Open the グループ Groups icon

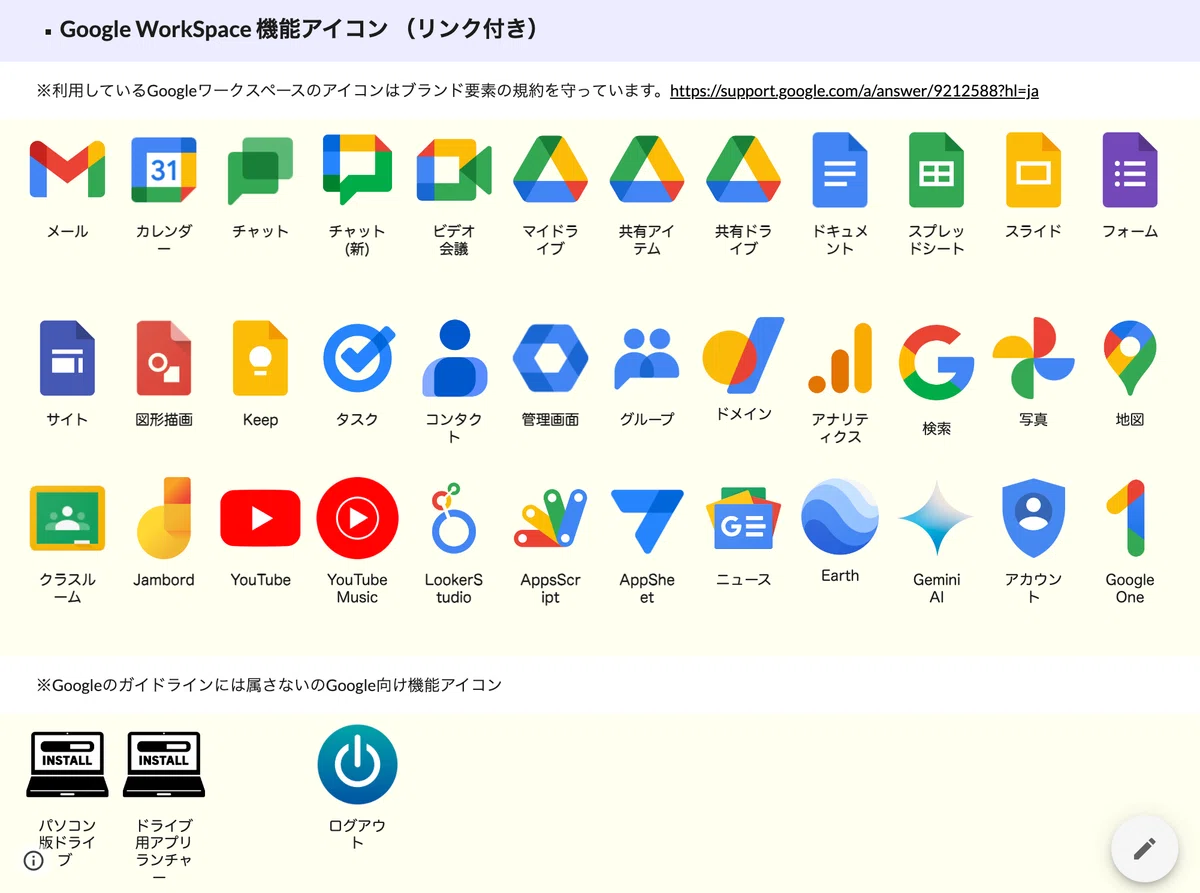coord(647,358)
